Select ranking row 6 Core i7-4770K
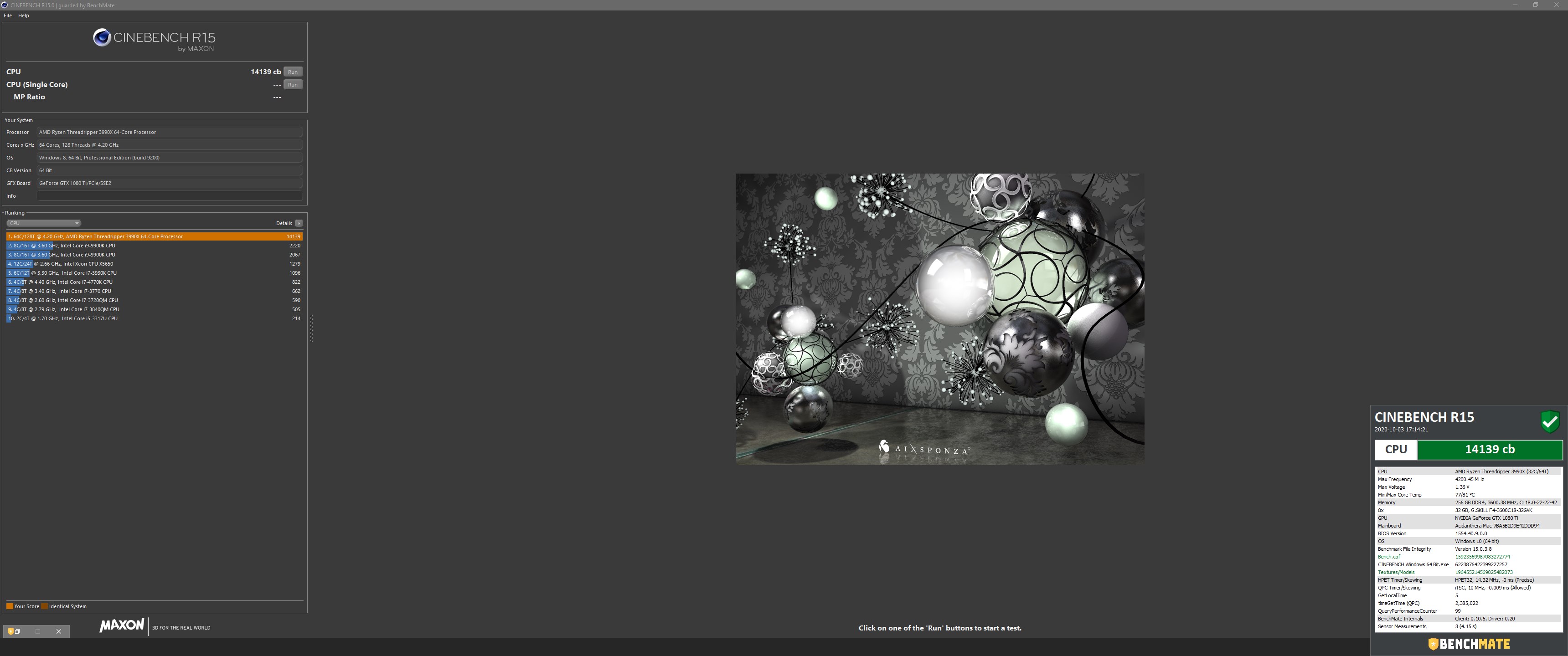 pos(155,282)
